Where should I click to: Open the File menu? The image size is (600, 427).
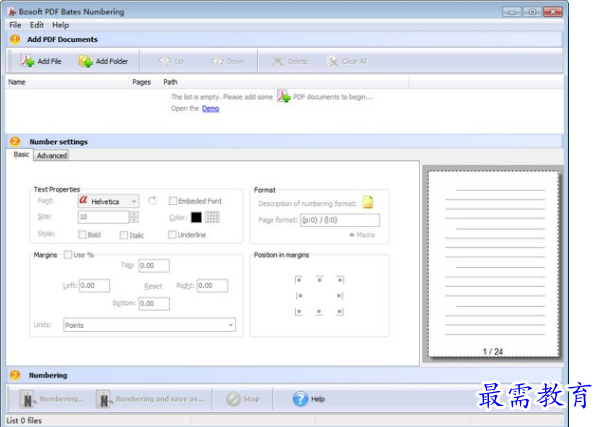(x=15, y=25)
